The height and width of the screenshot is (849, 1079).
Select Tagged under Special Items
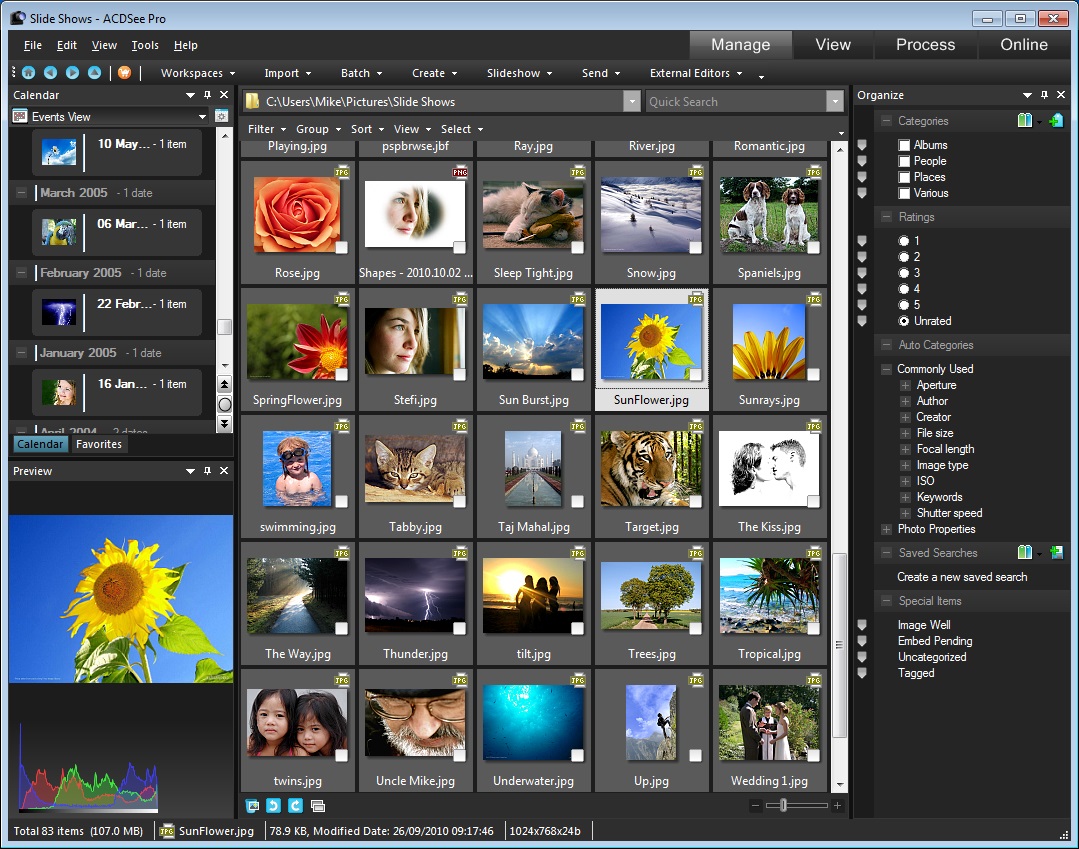pyautogui.click(x=915, y=673)
